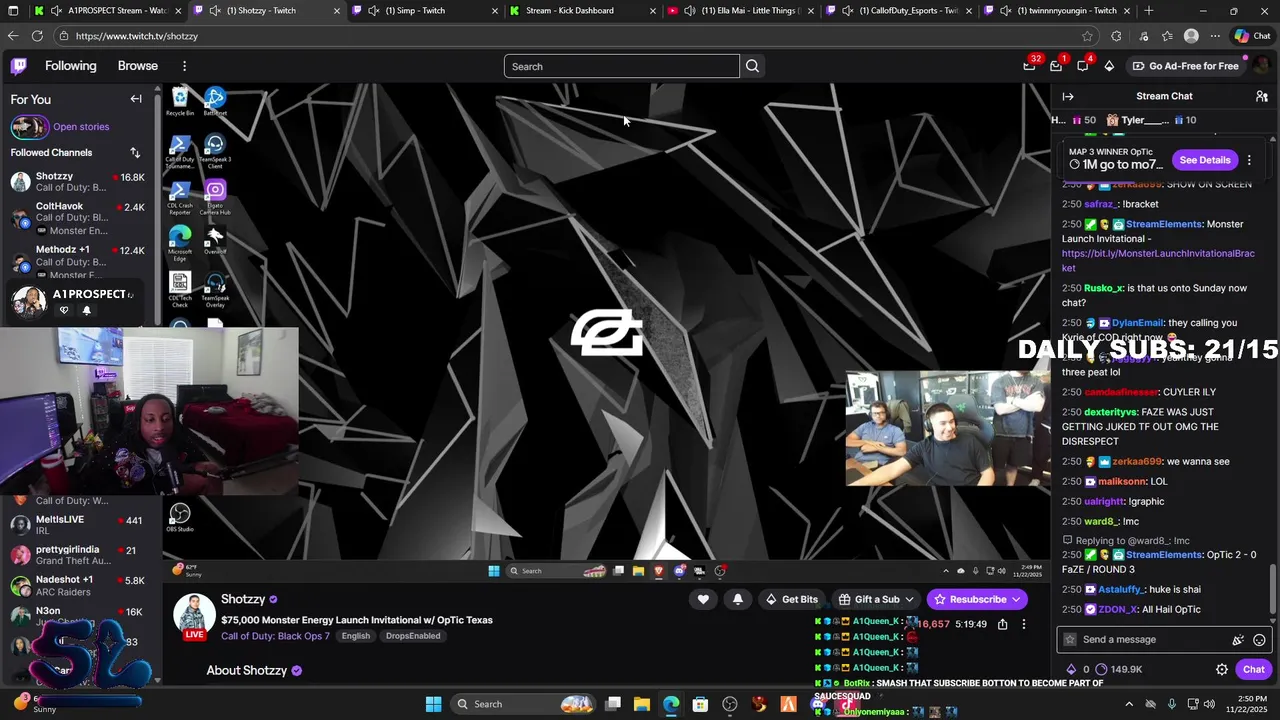
Task: Open whispers icon with badge 4
Action: pyautogui.click(x=1083, y=66)
